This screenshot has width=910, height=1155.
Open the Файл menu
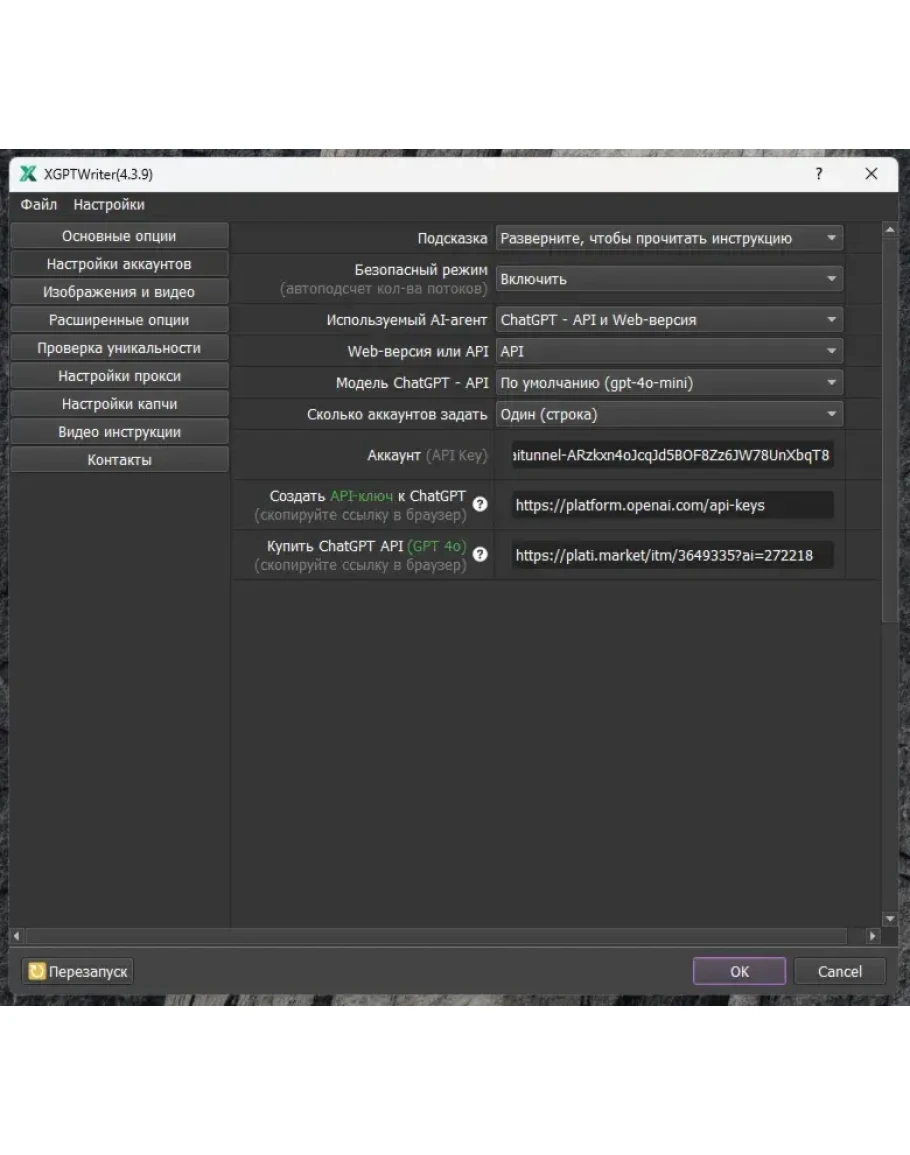tap(38, 205)
